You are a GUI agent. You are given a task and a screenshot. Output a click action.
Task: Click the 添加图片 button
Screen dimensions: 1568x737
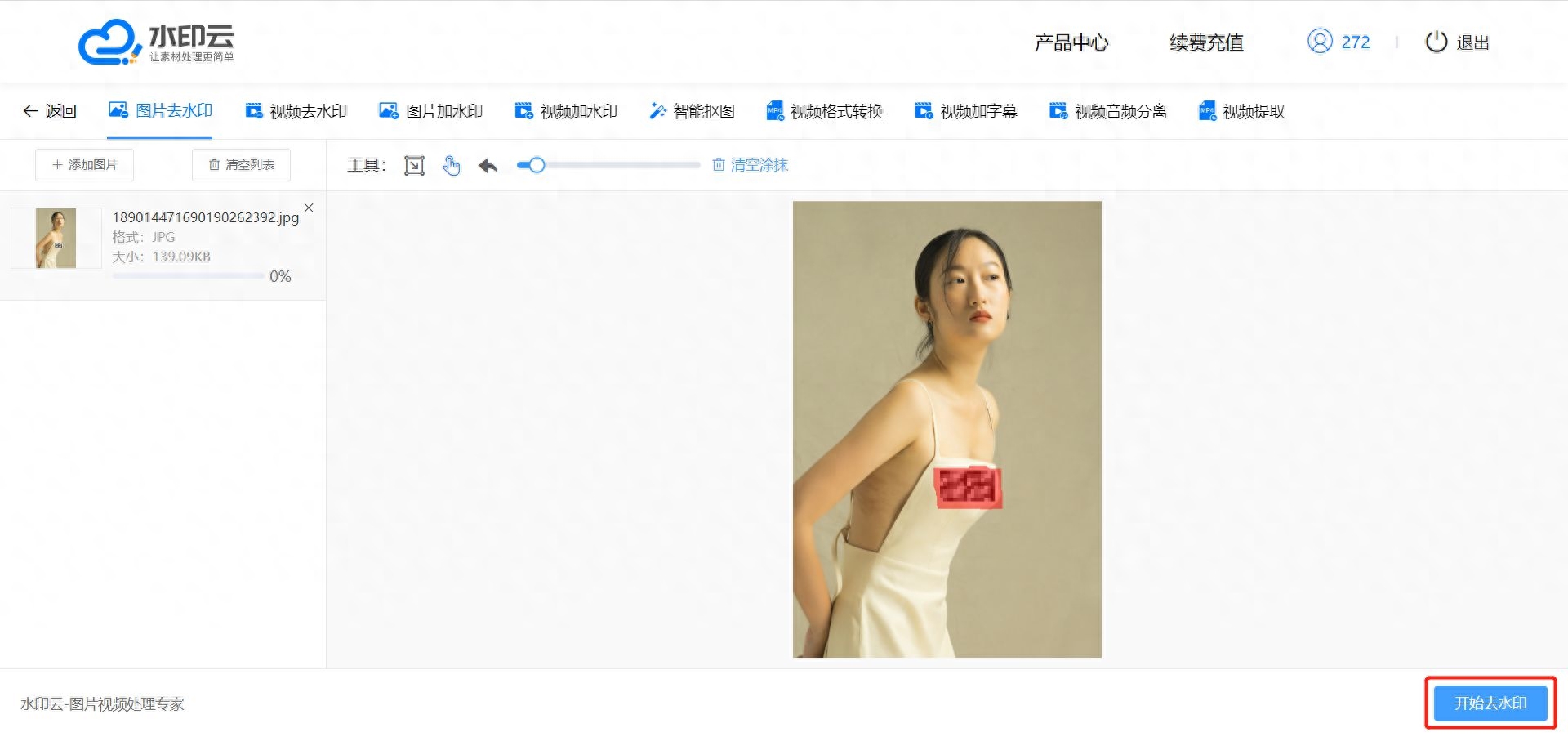pos(84,165)
